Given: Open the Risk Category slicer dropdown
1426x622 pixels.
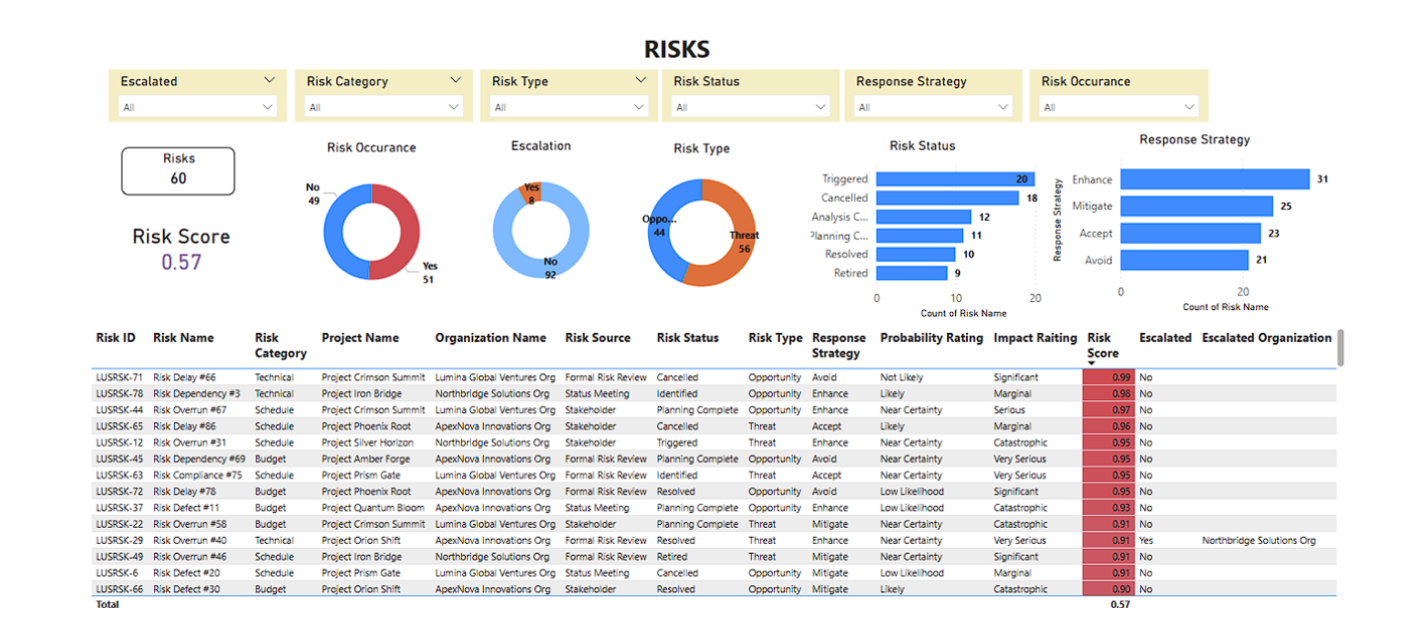Looking at the screenshot, I should coord(452,106).
